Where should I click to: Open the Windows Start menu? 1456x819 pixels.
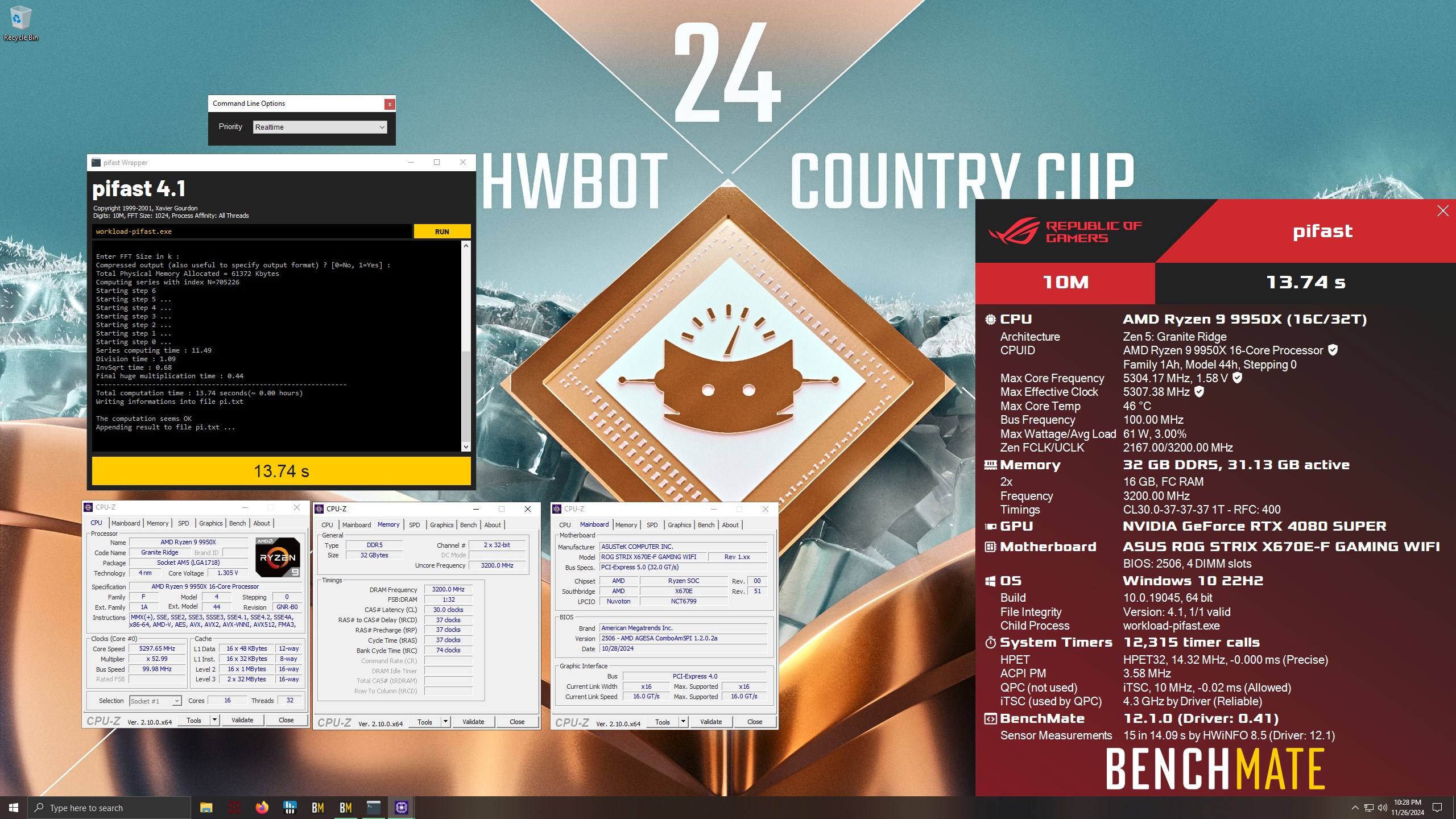pyautogui.click(x=14, y=808)
